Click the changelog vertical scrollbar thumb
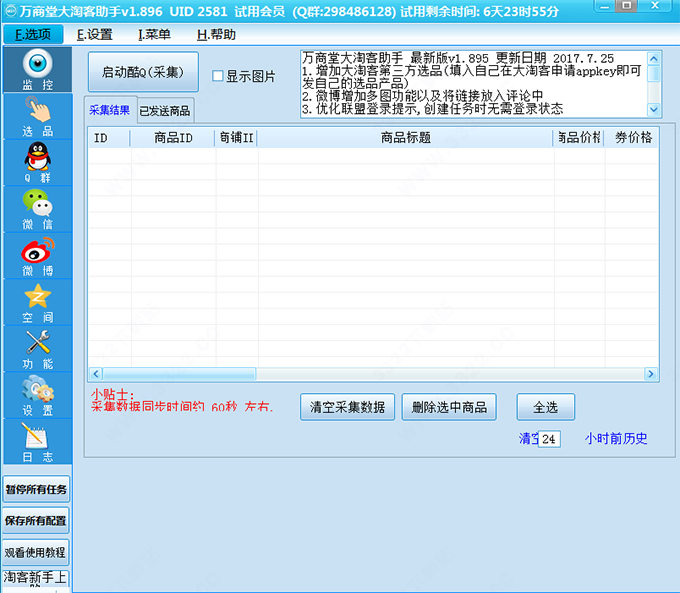This screenshot has width=680, height=593. coord(654,73)
